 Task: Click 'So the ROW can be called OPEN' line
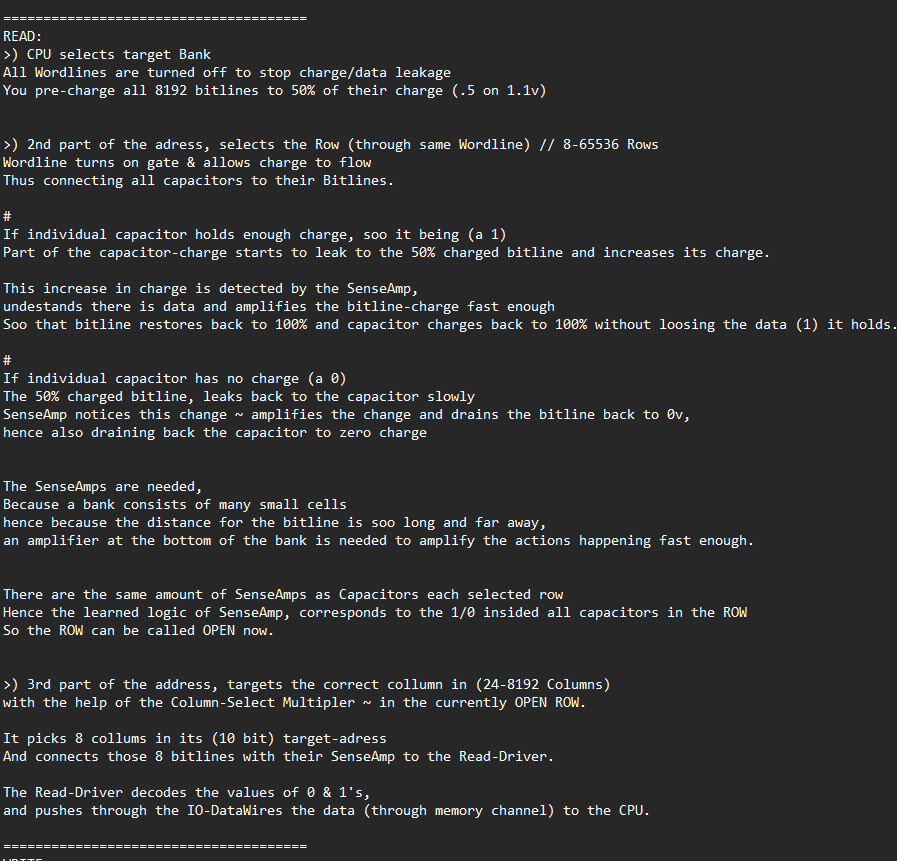click(138, 631)
